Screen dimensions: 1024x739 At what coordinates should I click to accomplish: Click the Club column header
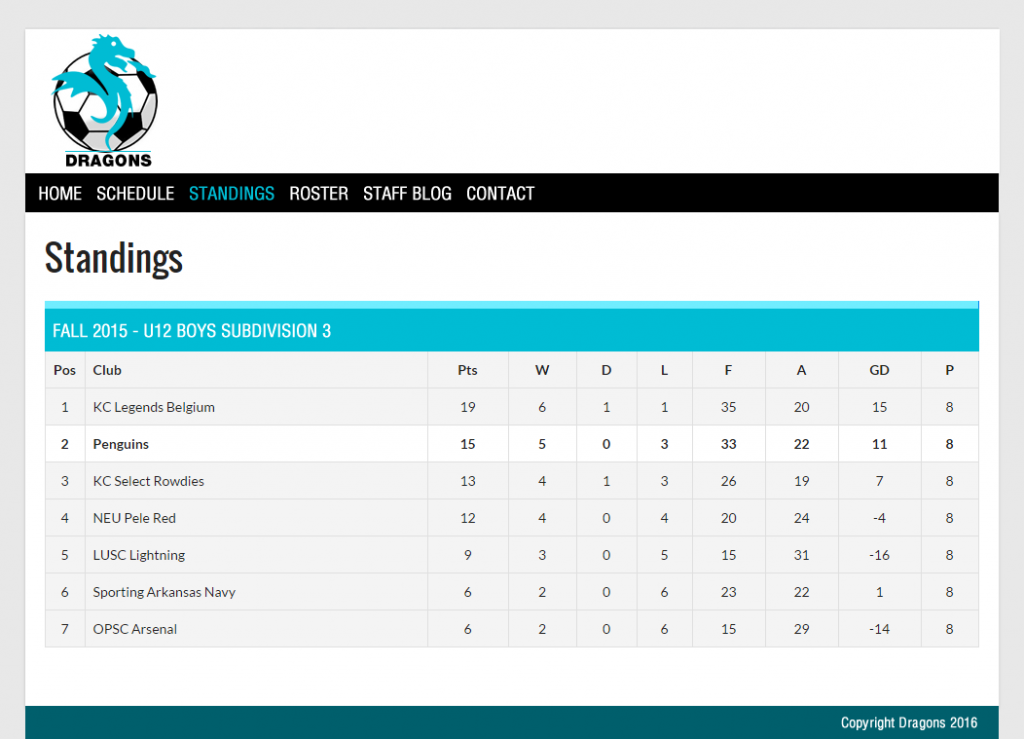[x=107, y=370]
